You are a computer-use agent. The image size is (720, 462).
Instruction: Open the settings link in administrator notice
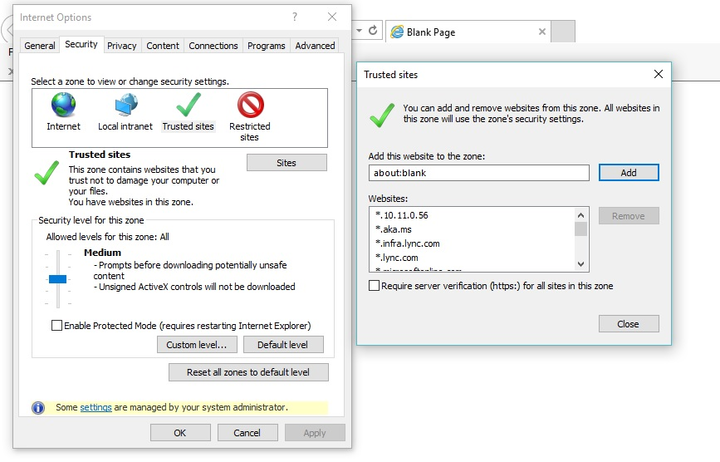click(96, 407)
